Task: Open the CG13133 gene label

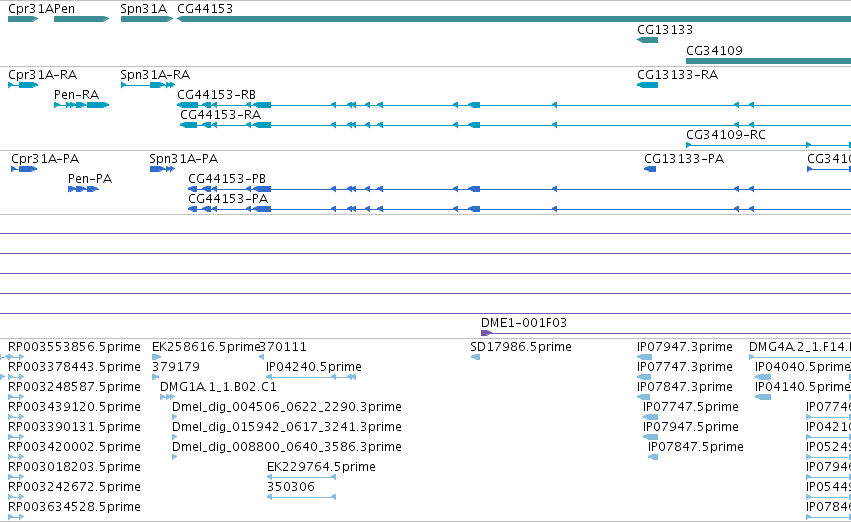Action: coord(665,29)
